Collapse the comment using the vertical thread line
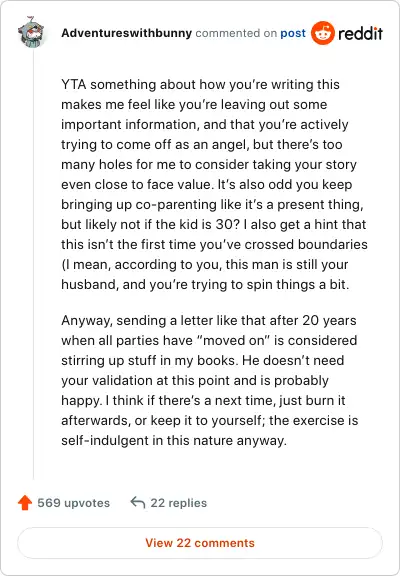The height and width of the screenshot is (576, 400). 33,264
